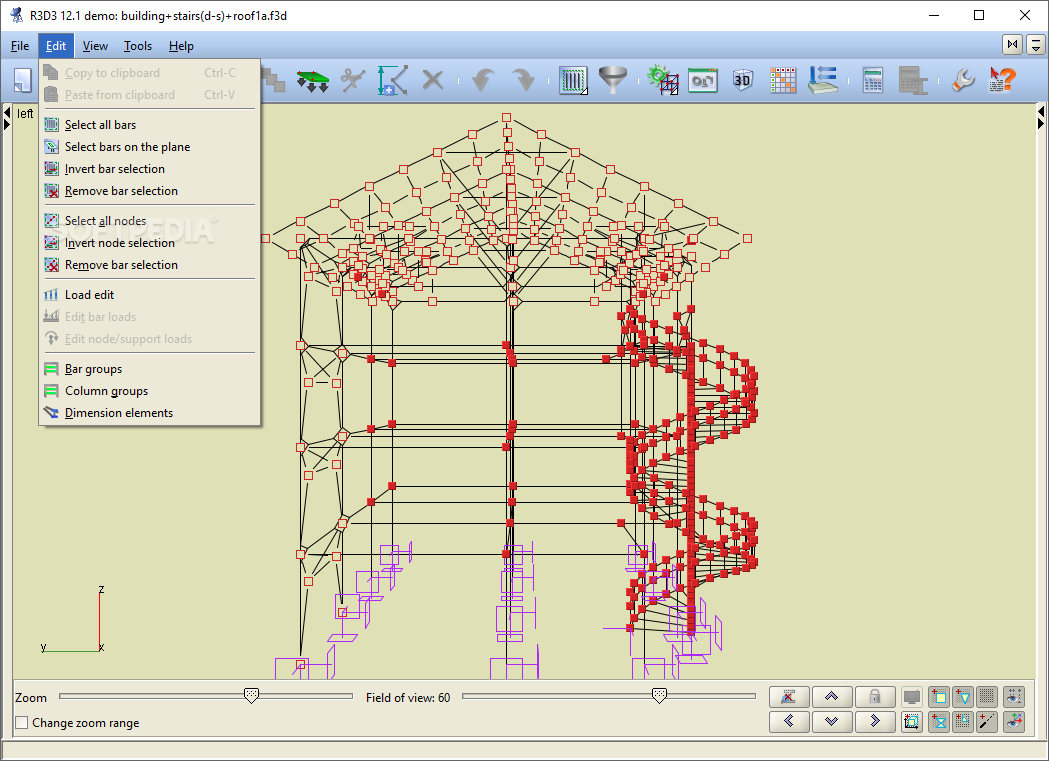This screenshot has width=1049, height=761.
Task: Choose Select all nodes menu item
Action: pyautogui.click(x=149, y=221)
